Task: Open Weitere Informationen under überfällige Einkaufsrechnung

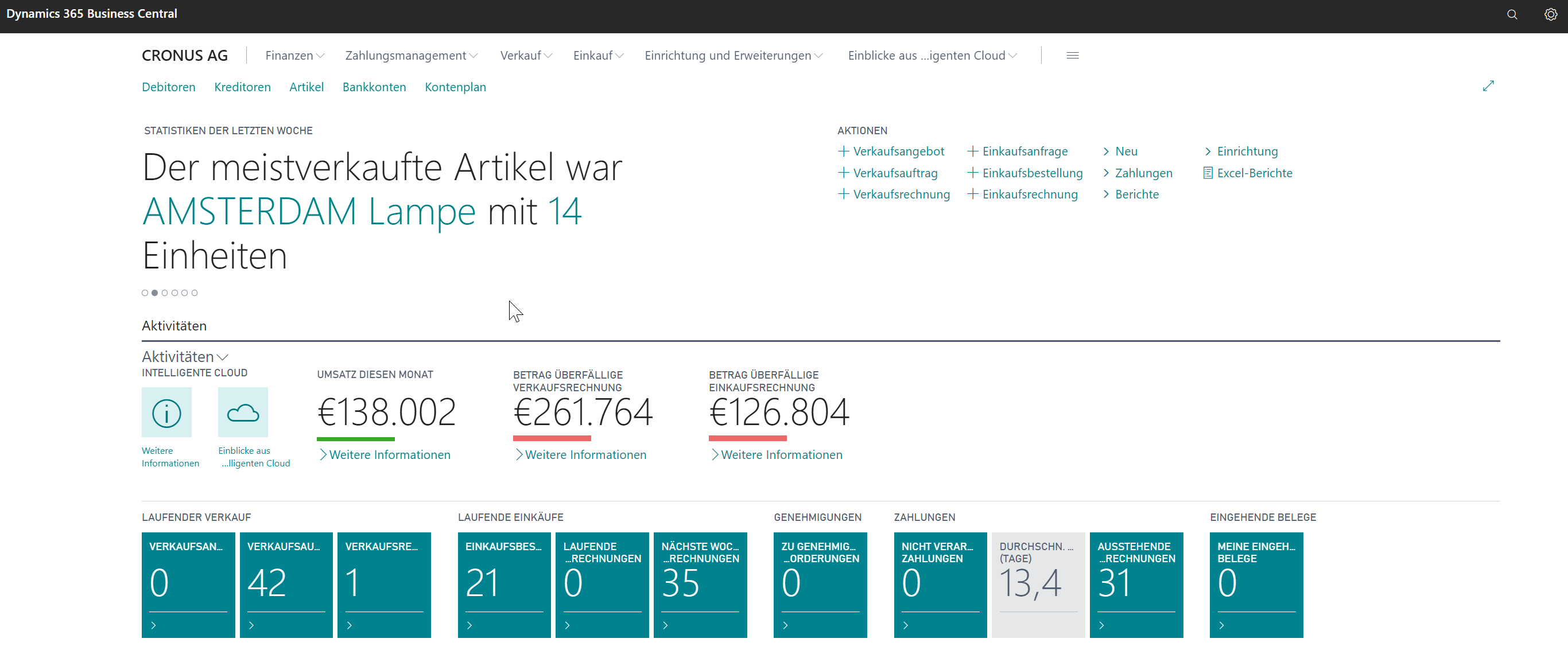Action: 777,454
